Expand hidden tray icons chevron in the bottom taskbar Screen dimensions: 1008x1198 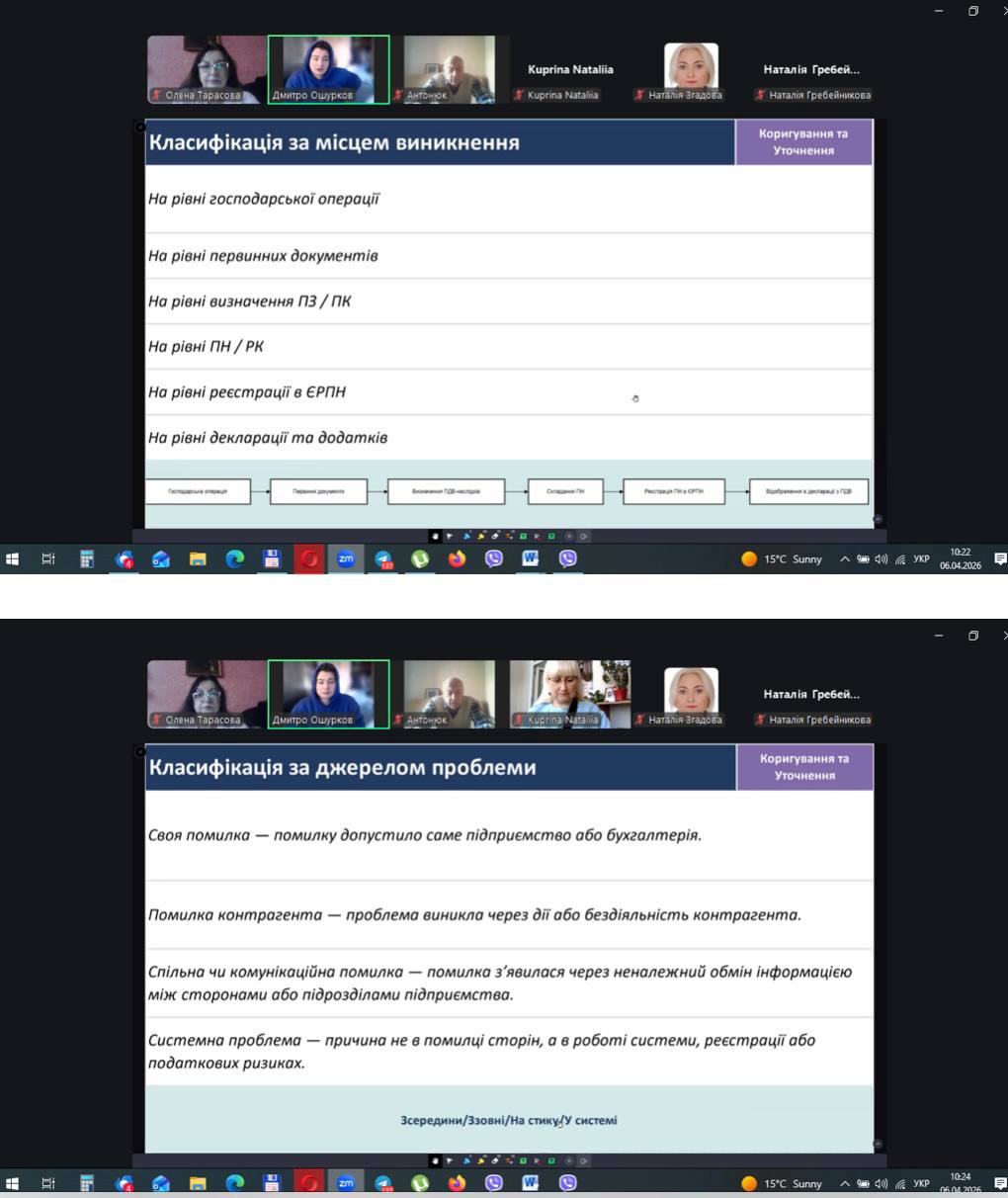845,1183
